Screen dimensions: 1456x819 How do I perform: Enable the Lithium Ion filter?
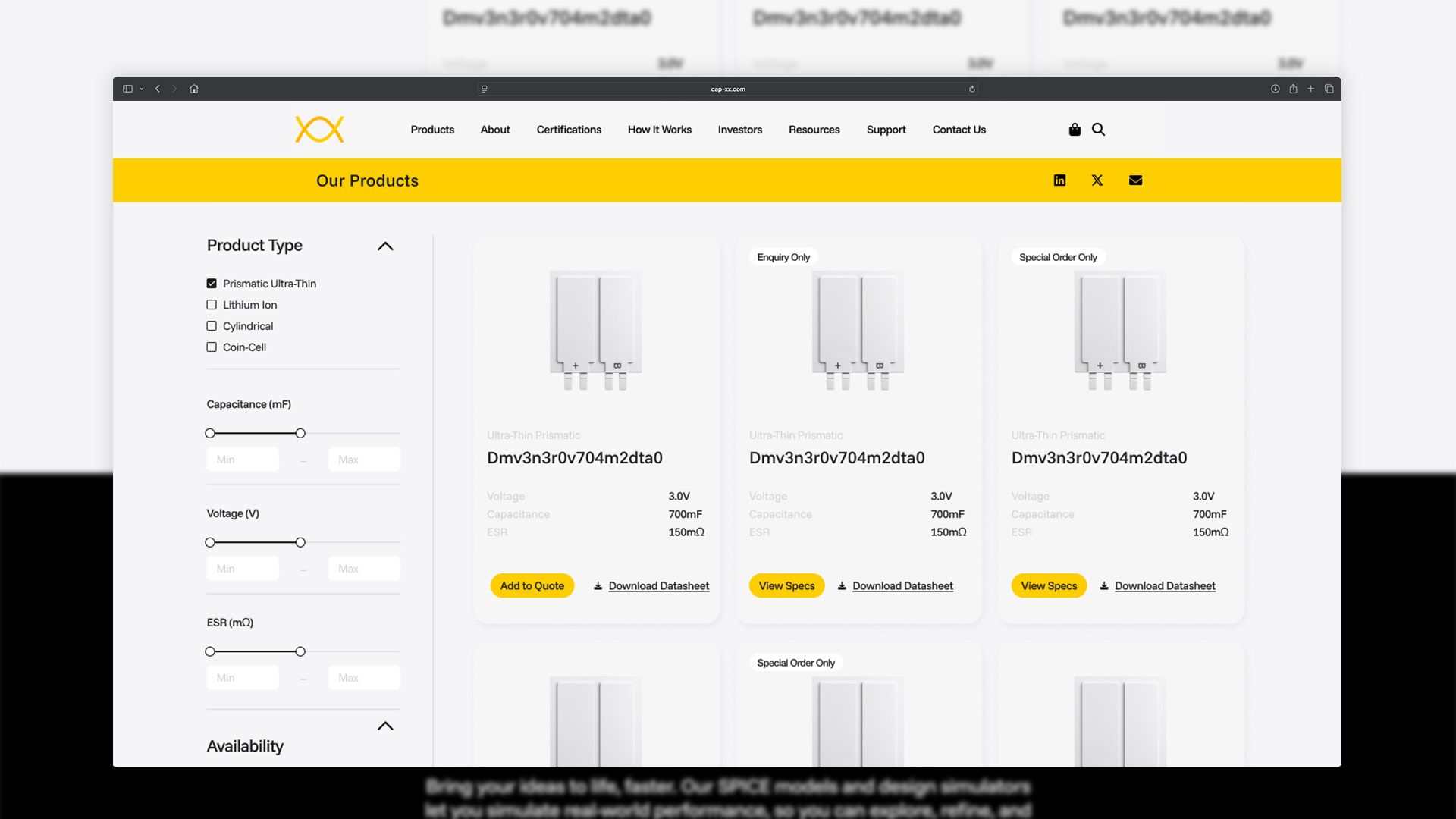[211, 304]
